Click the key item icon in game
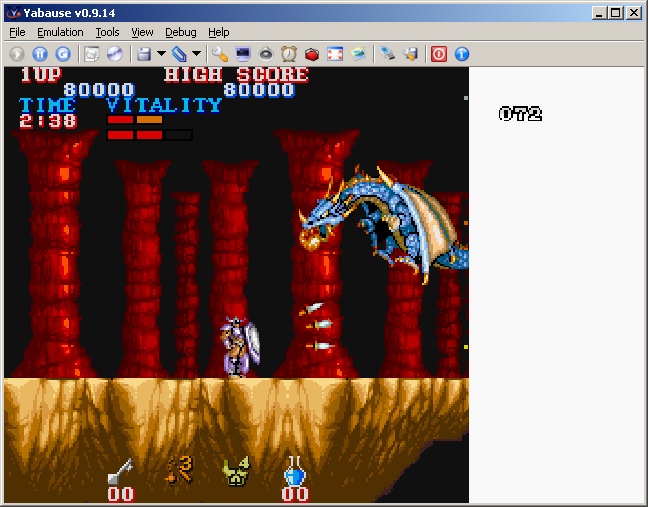This screenshot has height=507, width=648. tap(120, 471)
